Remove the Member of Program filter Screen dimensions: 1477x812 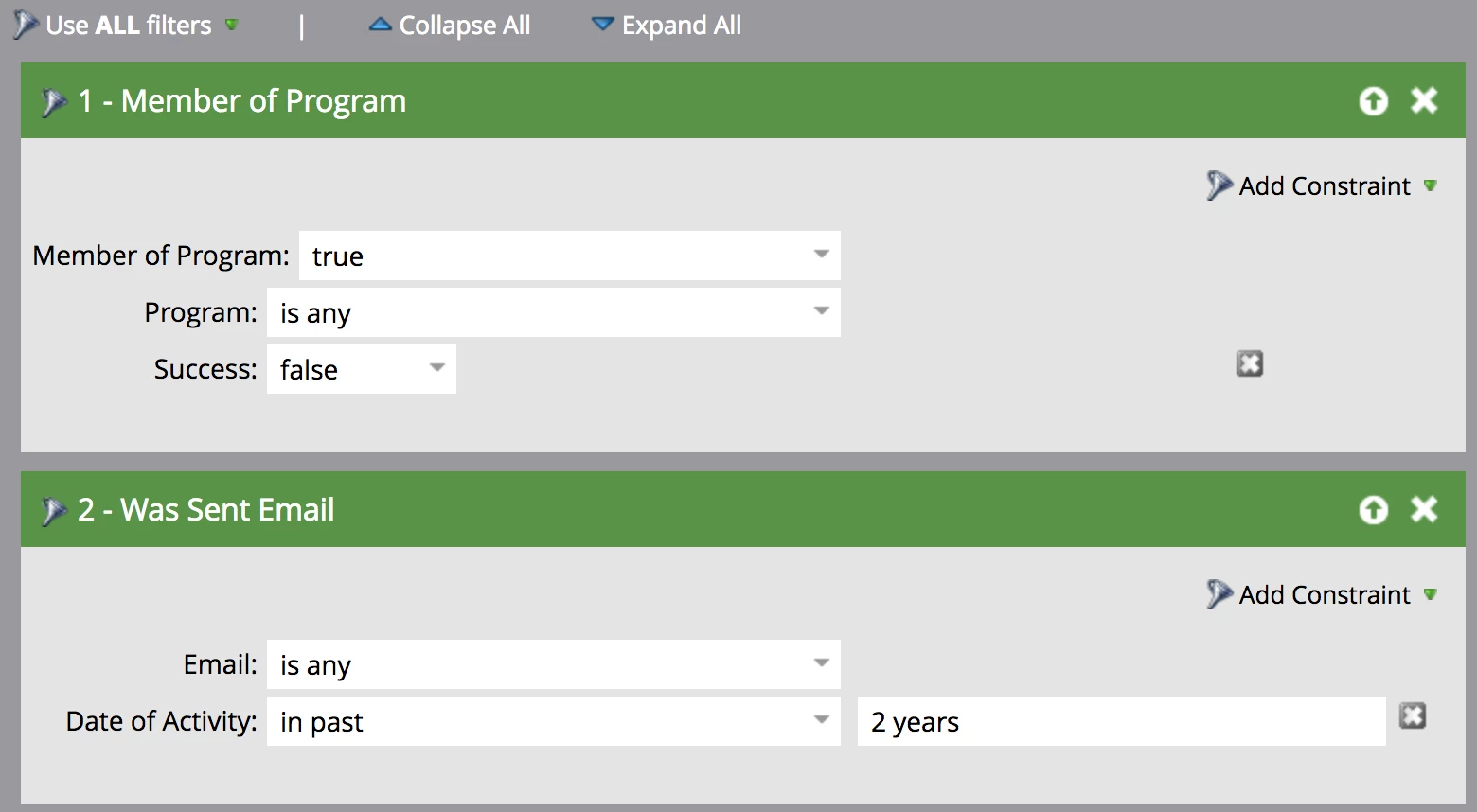click(1424, 100)
